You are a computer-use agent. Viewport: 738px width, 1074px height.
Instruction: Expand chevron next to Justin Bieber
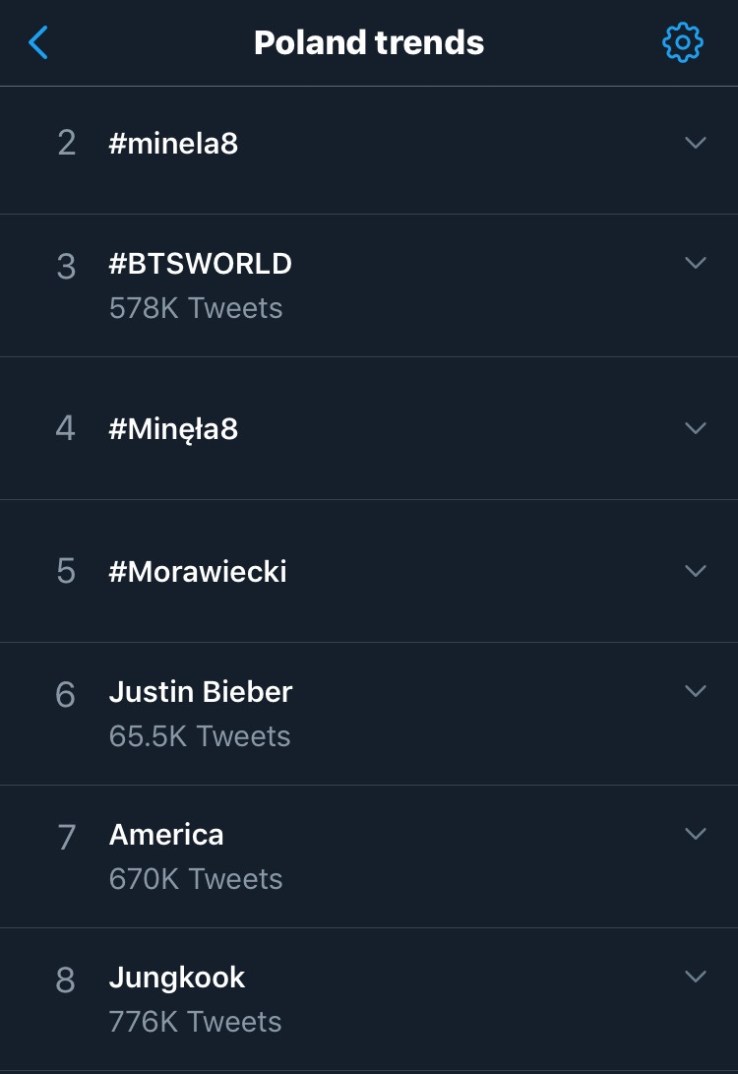(x=695, y=691)
